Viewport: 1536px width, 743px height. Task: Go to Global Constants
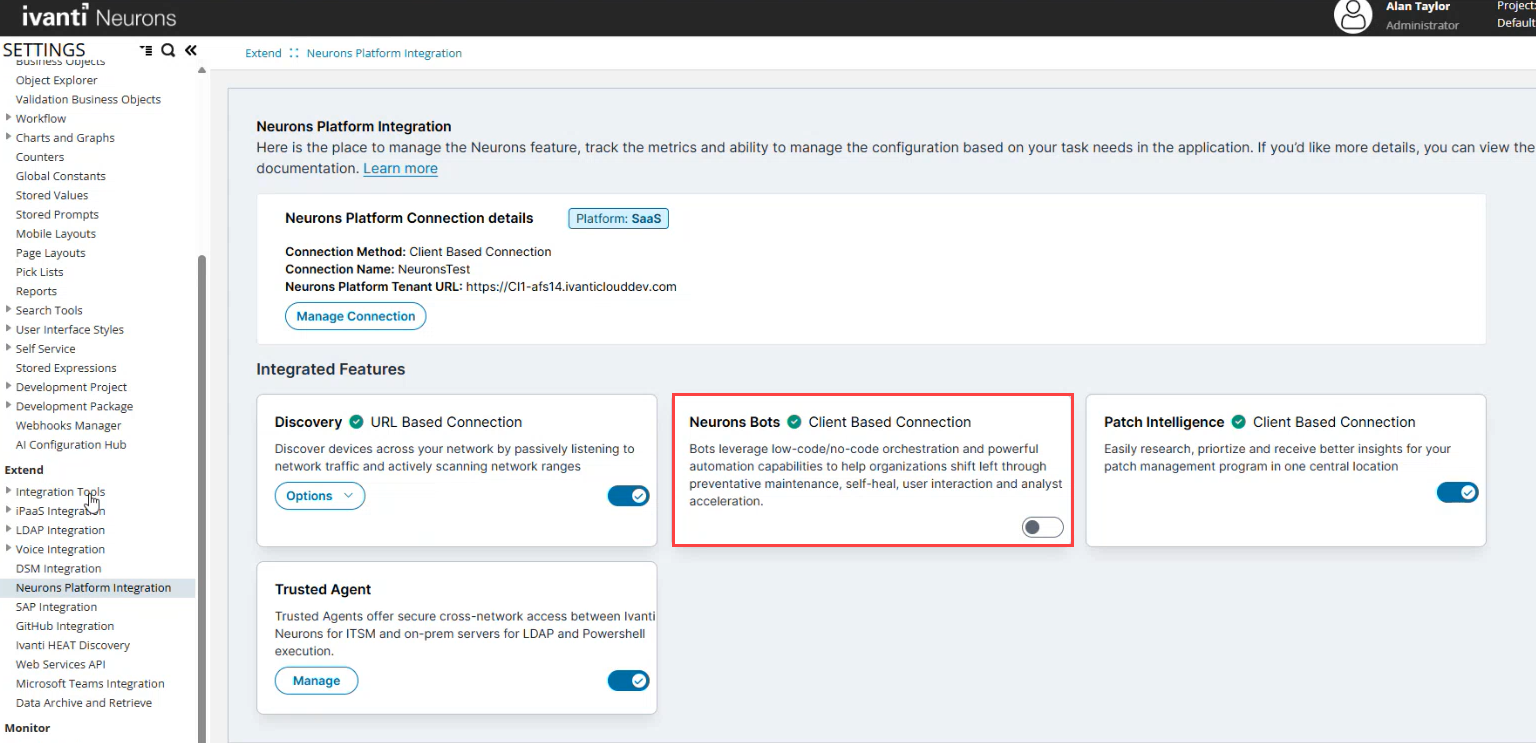(61, 176)
